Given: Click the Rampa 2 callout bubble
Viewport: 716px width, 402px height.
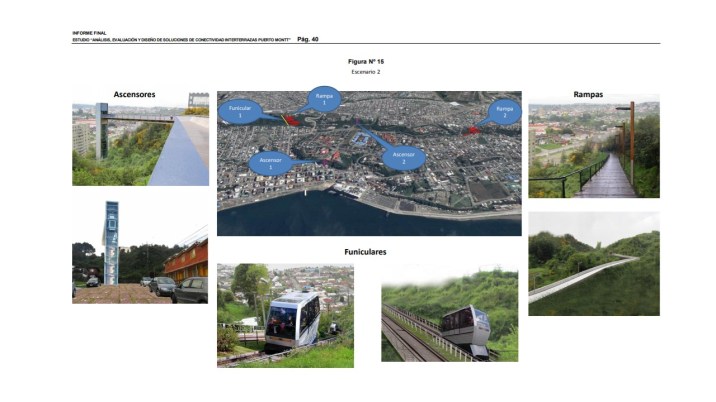Looking at the screenshot, I should [x=505, y=111].
